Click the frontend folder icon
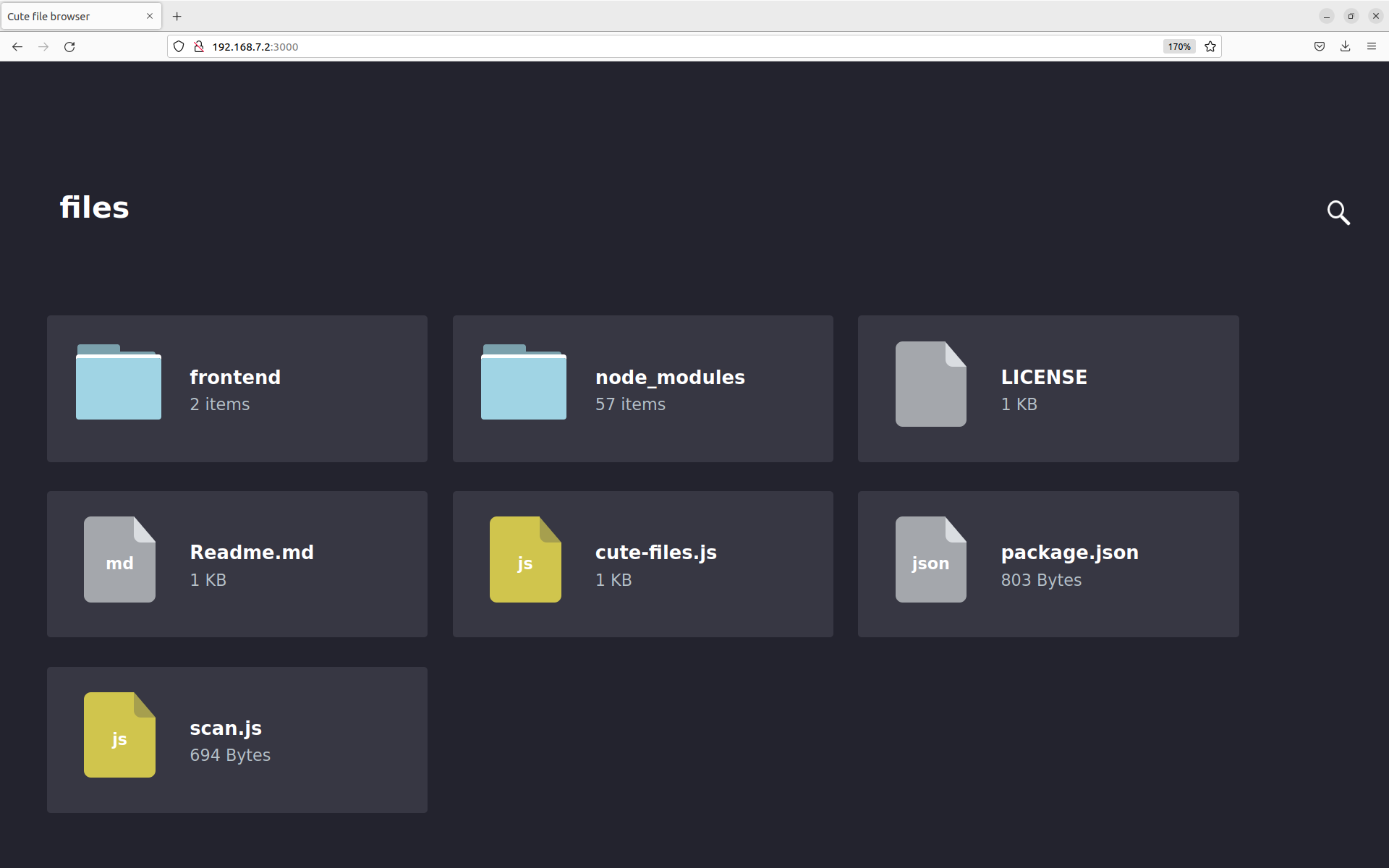The height and width of the screenshot is (868, 1389). [119, 383]
